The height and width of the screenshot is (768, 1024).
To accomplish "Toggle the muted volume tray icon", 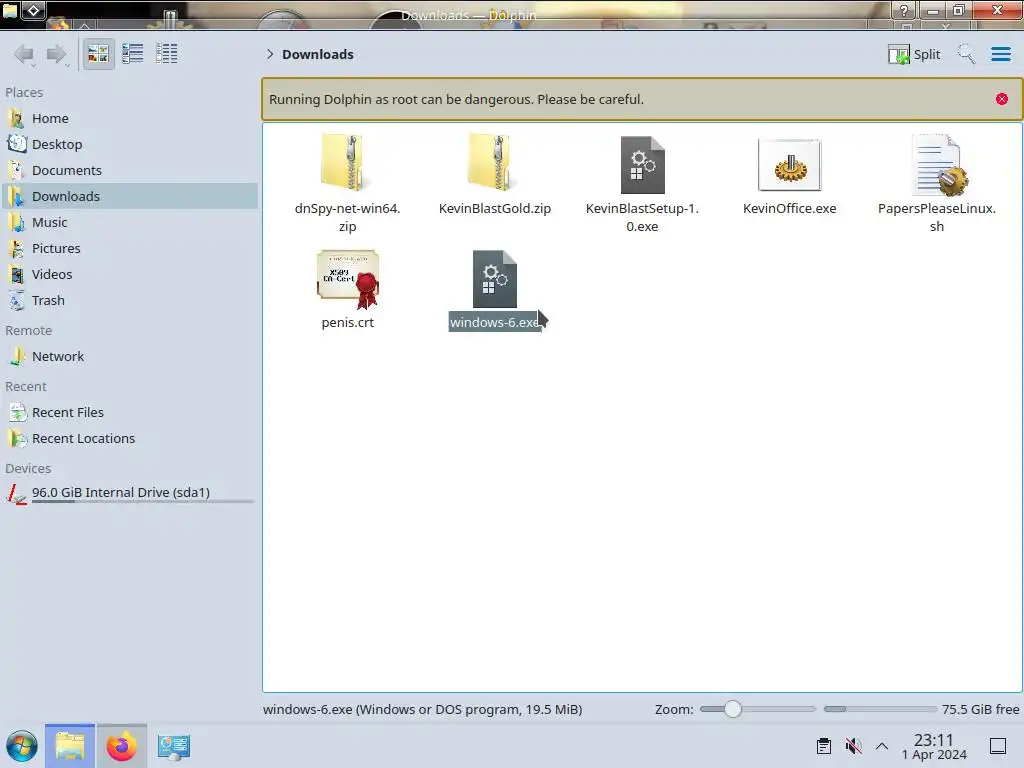I will click(x=853, y=746).
